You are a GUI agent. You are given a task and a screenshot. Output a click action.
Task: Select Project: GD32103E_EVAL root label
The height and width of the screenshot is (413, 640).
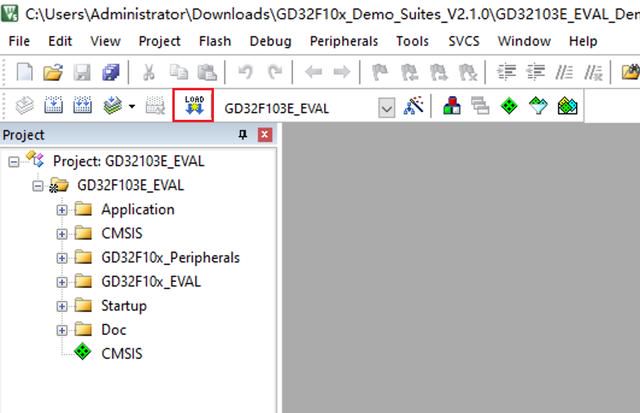pos(129,161)
